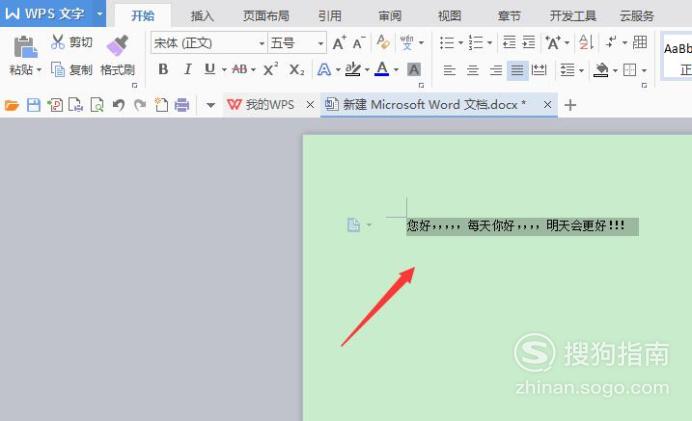
Task: Decrease paragraph indent
Action: [x=509, y=43]
